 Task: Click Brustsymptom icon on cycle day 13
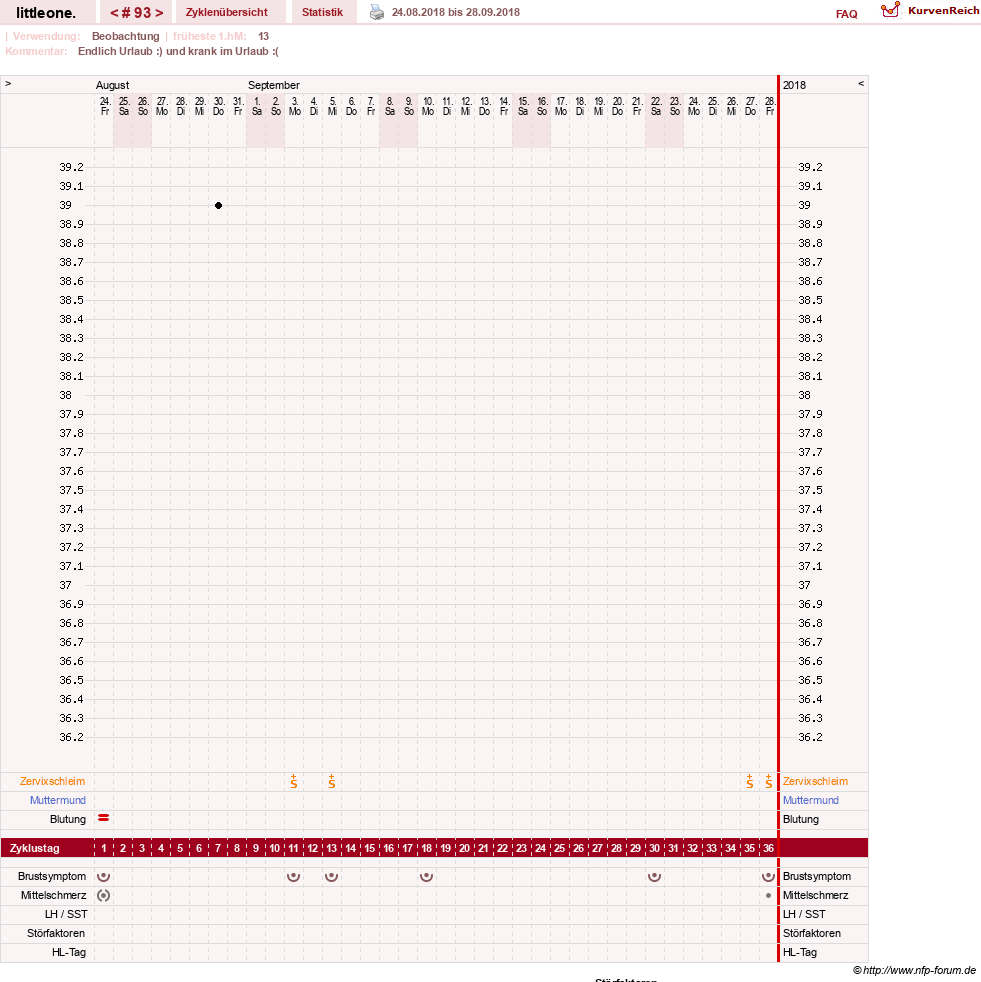click(x=331, y=876)
